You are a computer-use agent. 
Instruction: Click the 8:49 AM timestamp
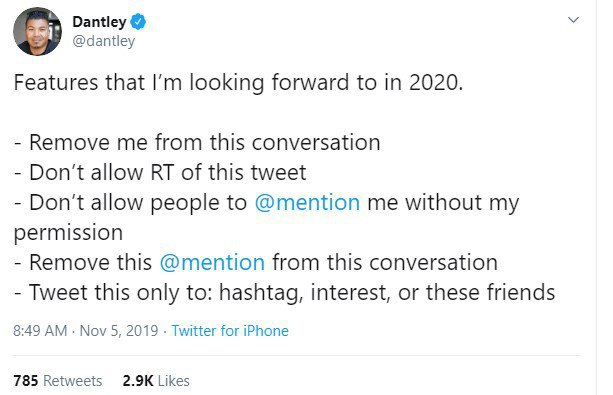point(40,331)
